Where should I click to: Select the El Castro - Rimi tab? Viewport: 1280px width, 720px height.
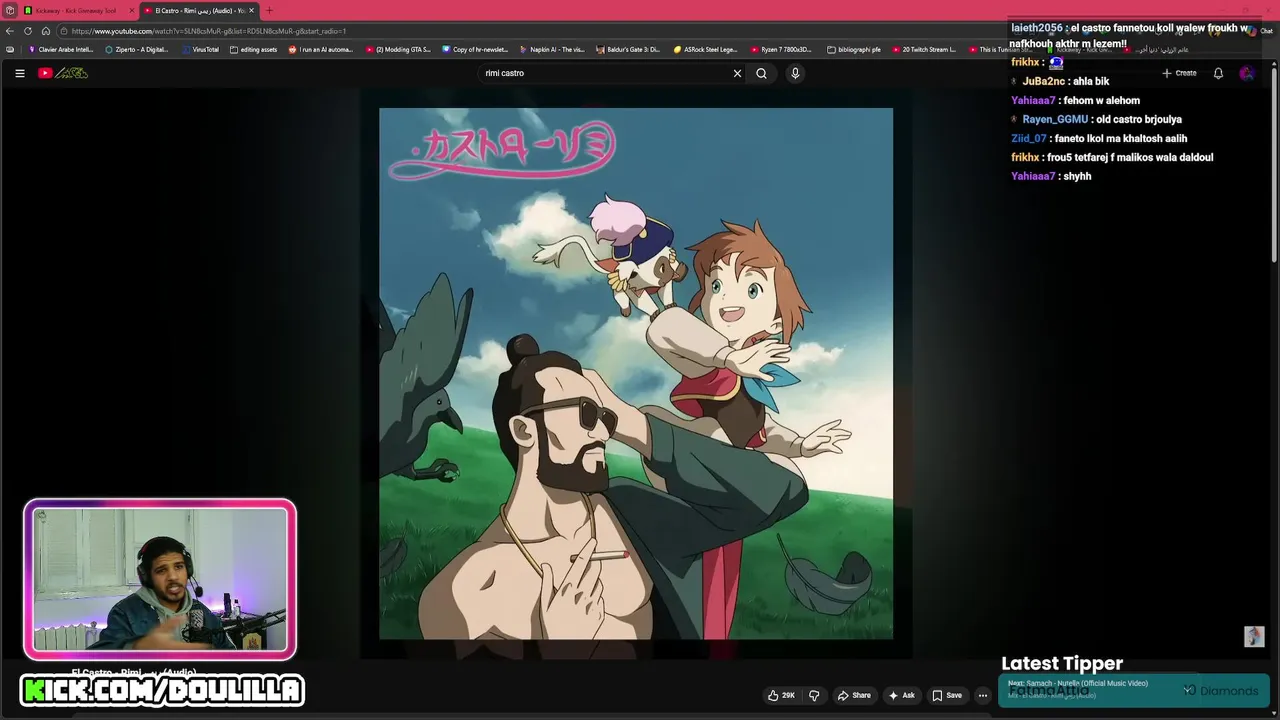point(200,10)
